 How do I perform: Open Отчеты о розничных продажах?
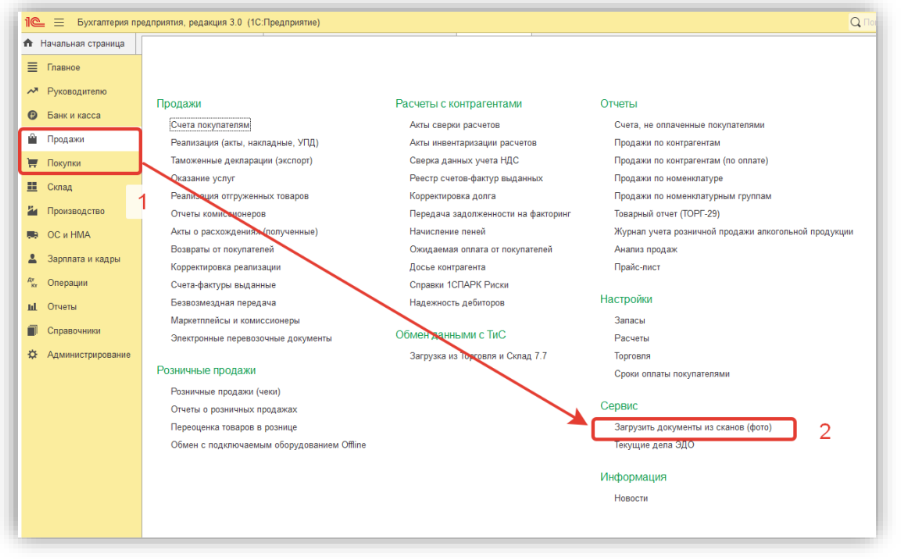(234, 409)
